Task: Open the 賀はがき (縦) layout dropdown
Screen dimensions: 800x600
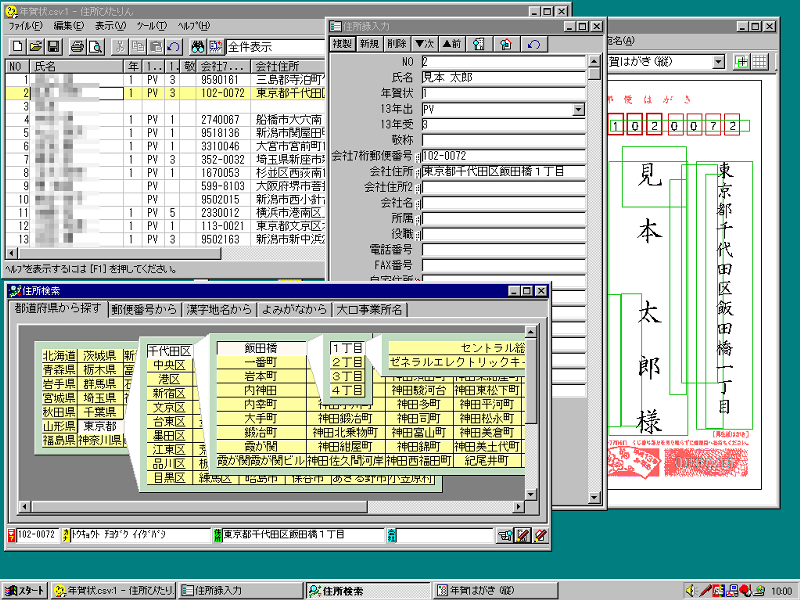Action: pyautogui.click(x=718, y=62)
